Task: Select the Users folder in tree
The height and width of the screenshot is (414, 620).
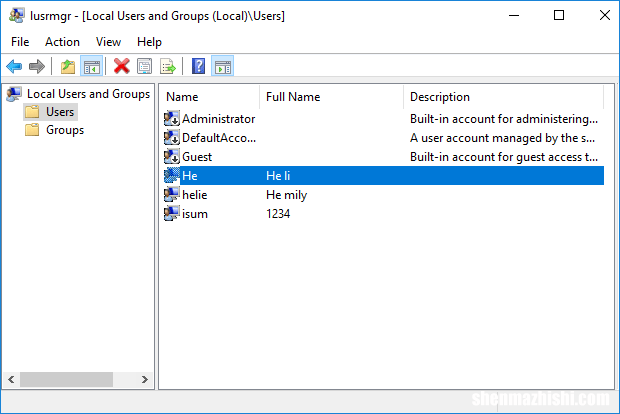Action: (60, 112)
